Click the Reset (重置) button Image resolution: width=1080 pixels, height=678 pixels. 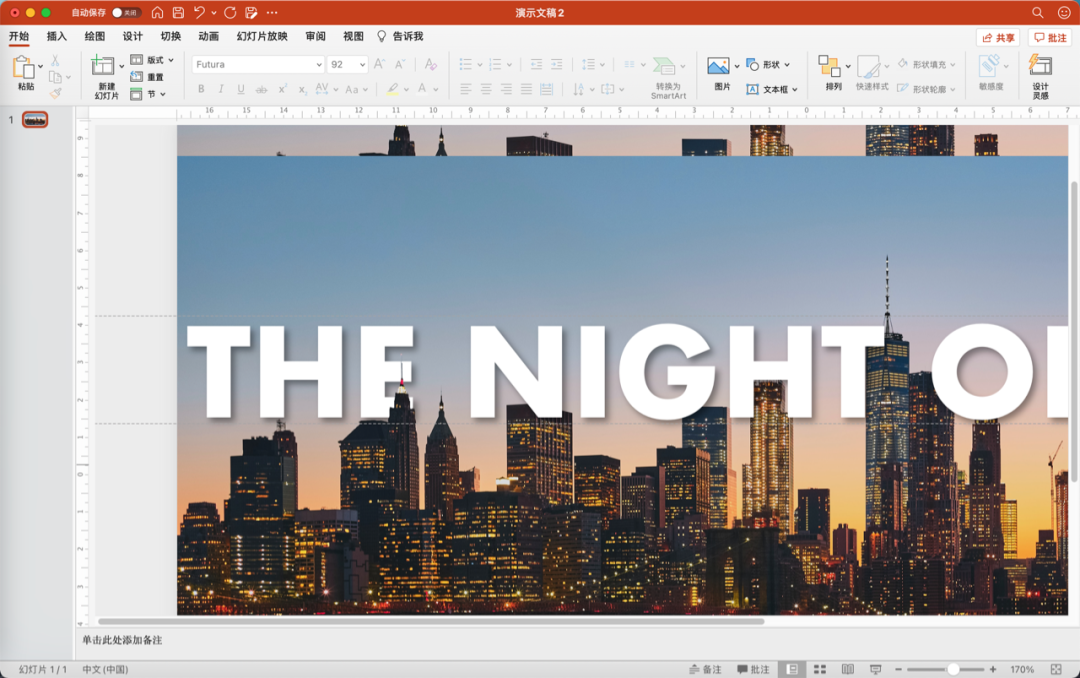[x=147, y=77]
